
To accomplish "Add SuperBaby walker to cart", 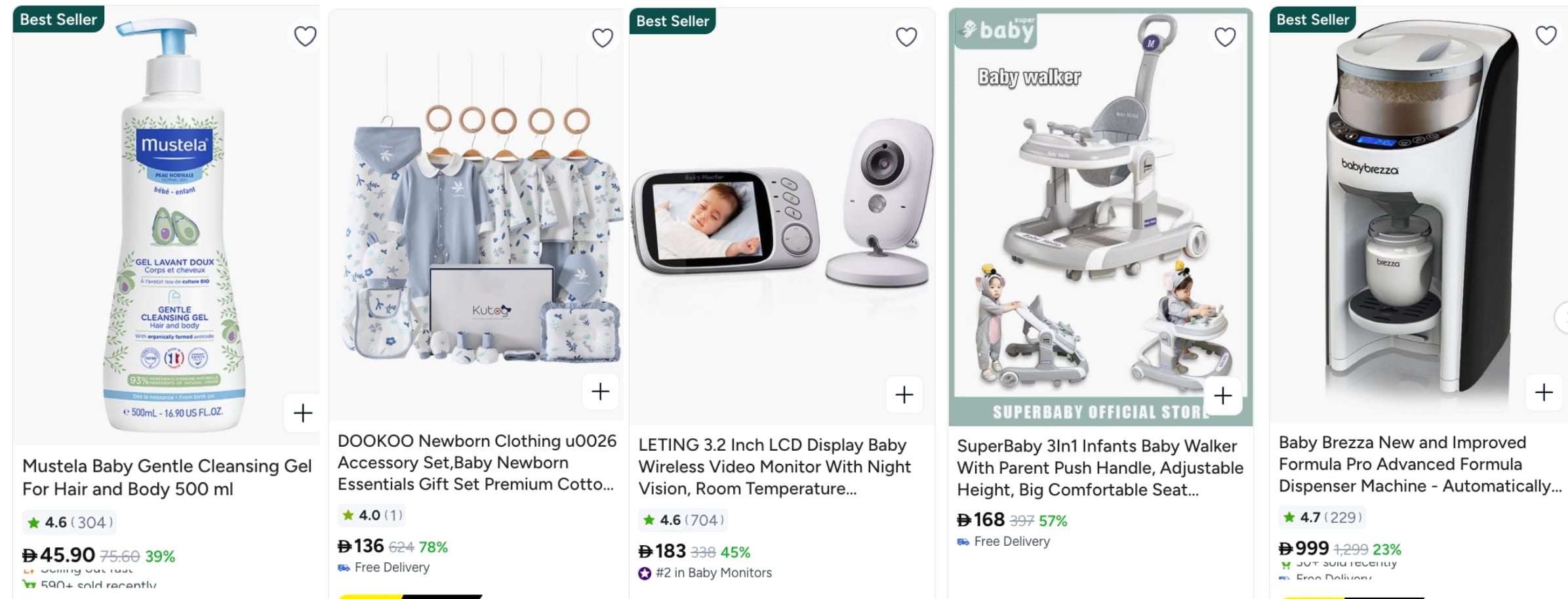I will 1222,396.
